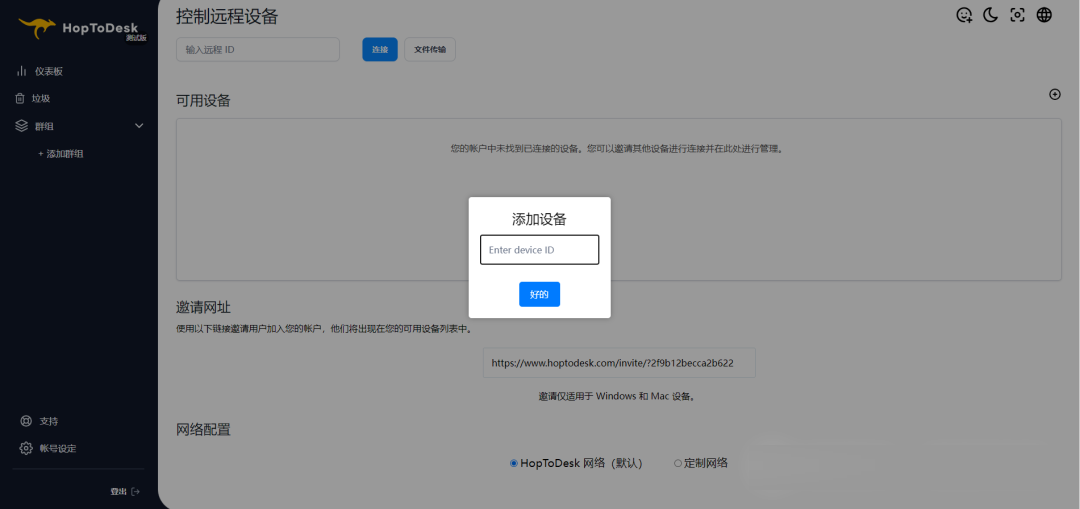The height and width of the screenshot is (509, 1080).
Task: Open 仪表板 in sidebar
Action: click(x=49, y=71)
